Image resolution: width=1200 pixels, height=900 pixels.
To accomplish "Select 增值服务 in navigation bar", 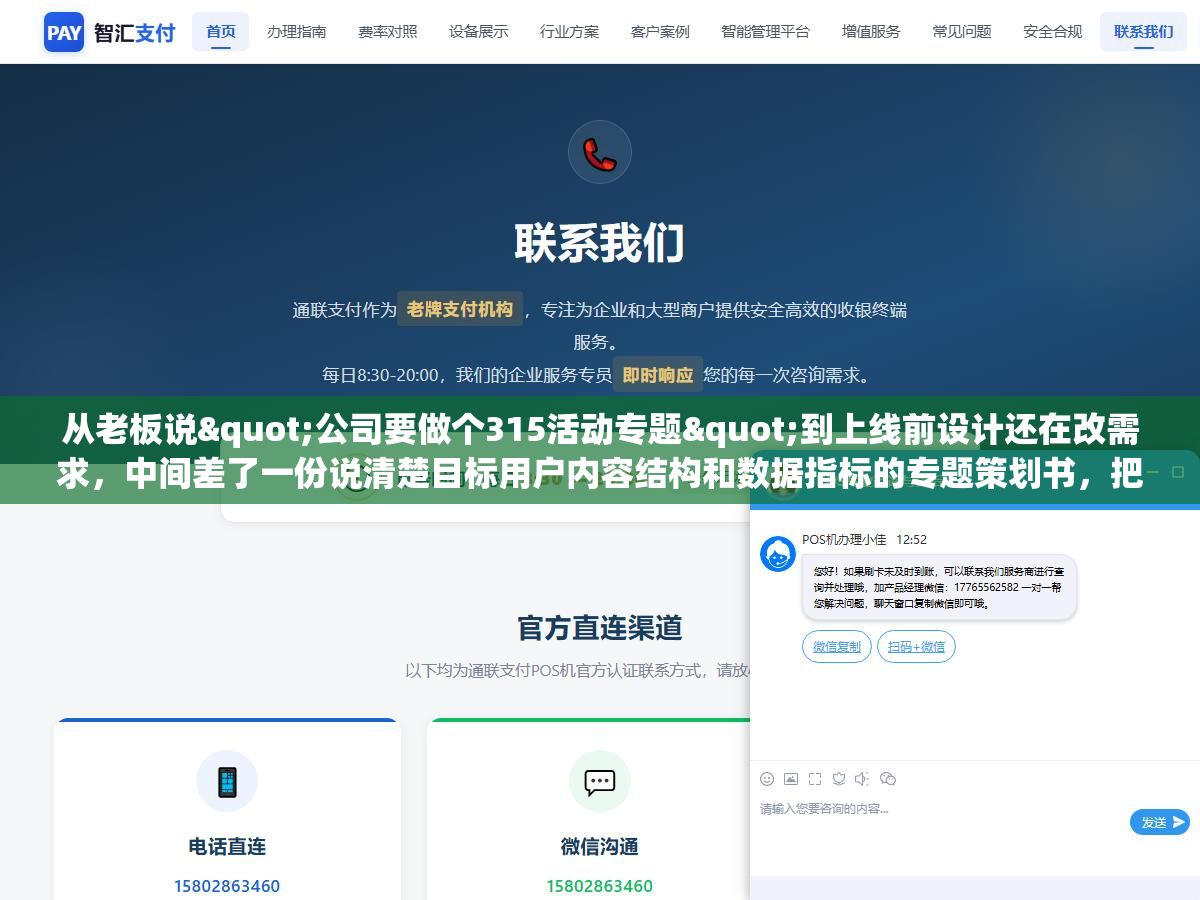I will 870,31.
